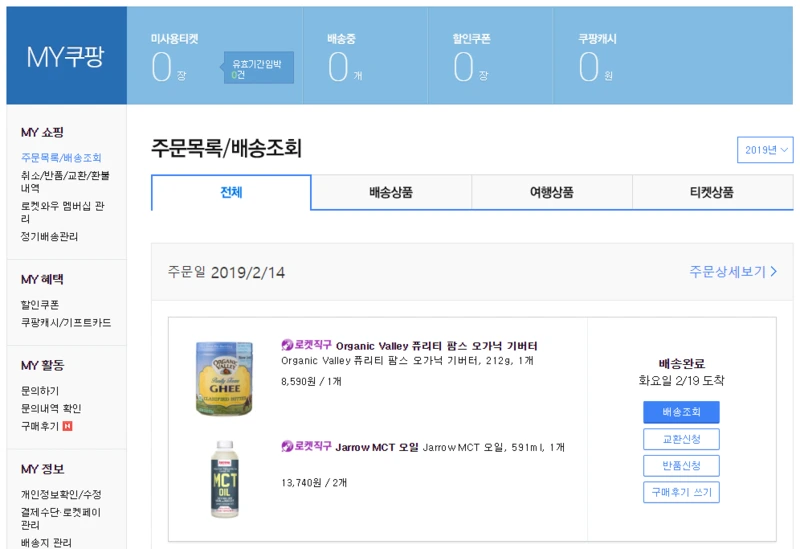Open Organic Valley 기버터 product title
Image resolution: width=800 pixels, height=549 pixels.
(x=436, y=346)
